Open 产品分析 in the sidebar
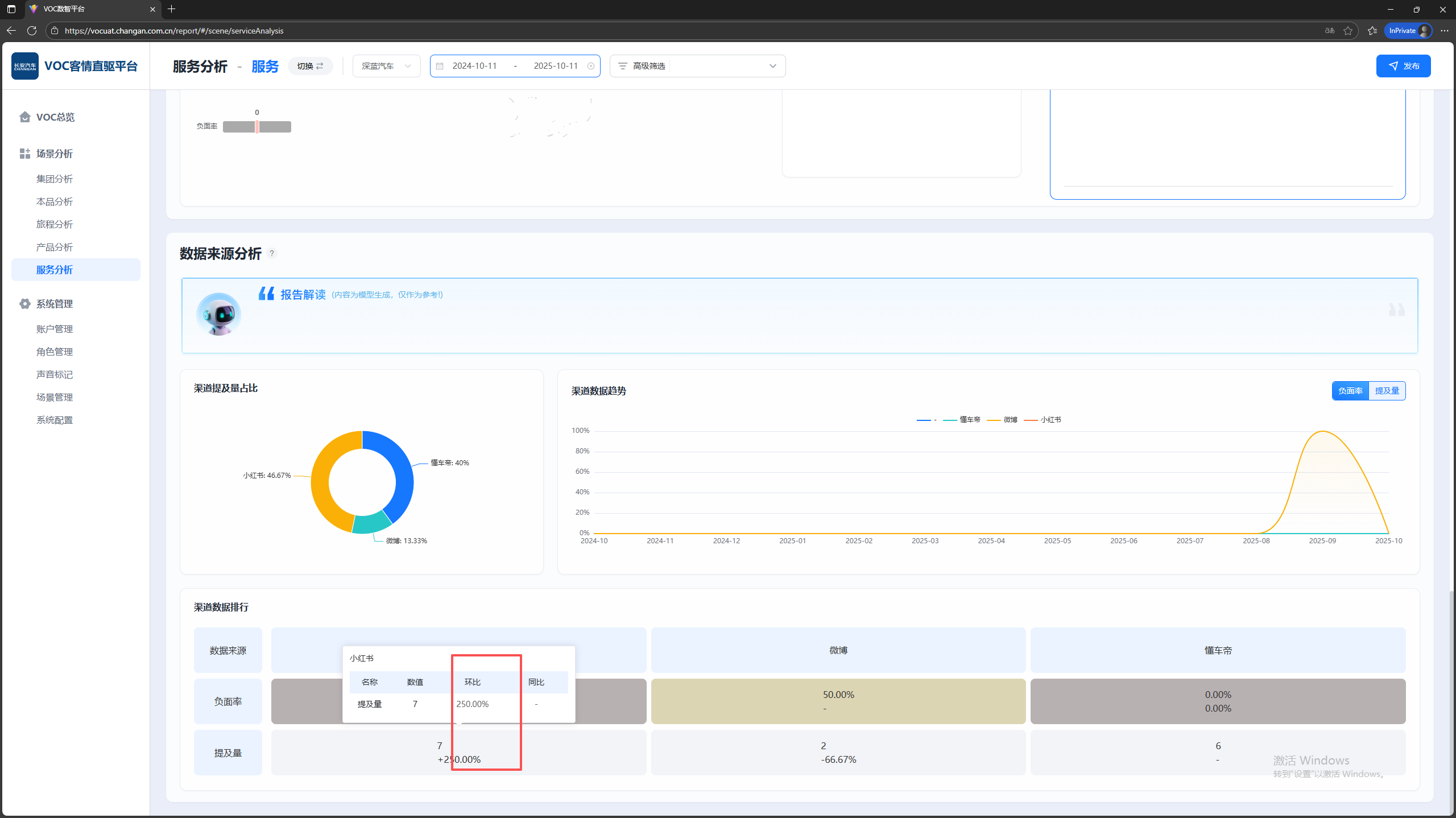 pos(55,247)
